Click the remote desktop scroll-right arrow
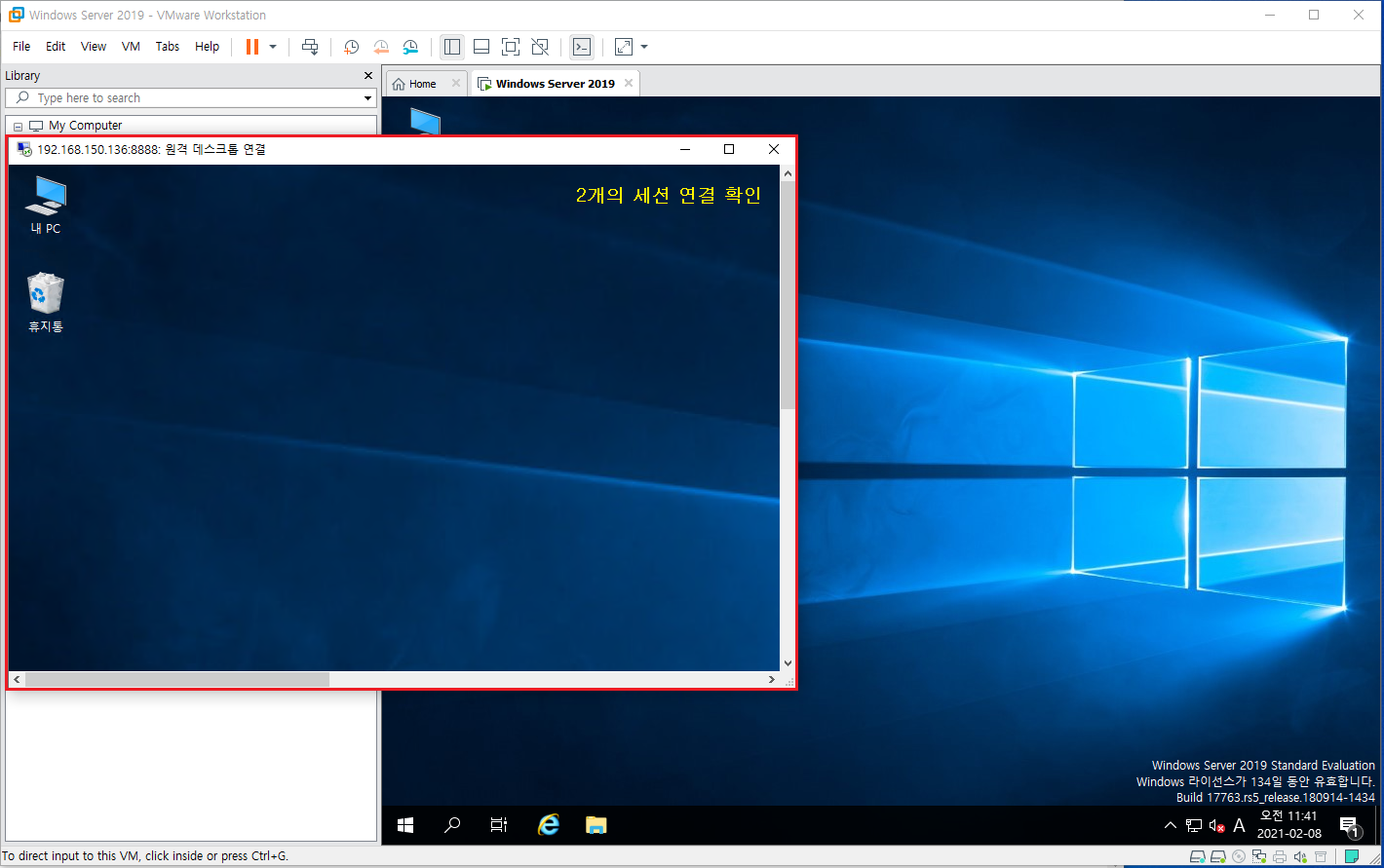The image size is (1384, 868). (x=773, y=679)
